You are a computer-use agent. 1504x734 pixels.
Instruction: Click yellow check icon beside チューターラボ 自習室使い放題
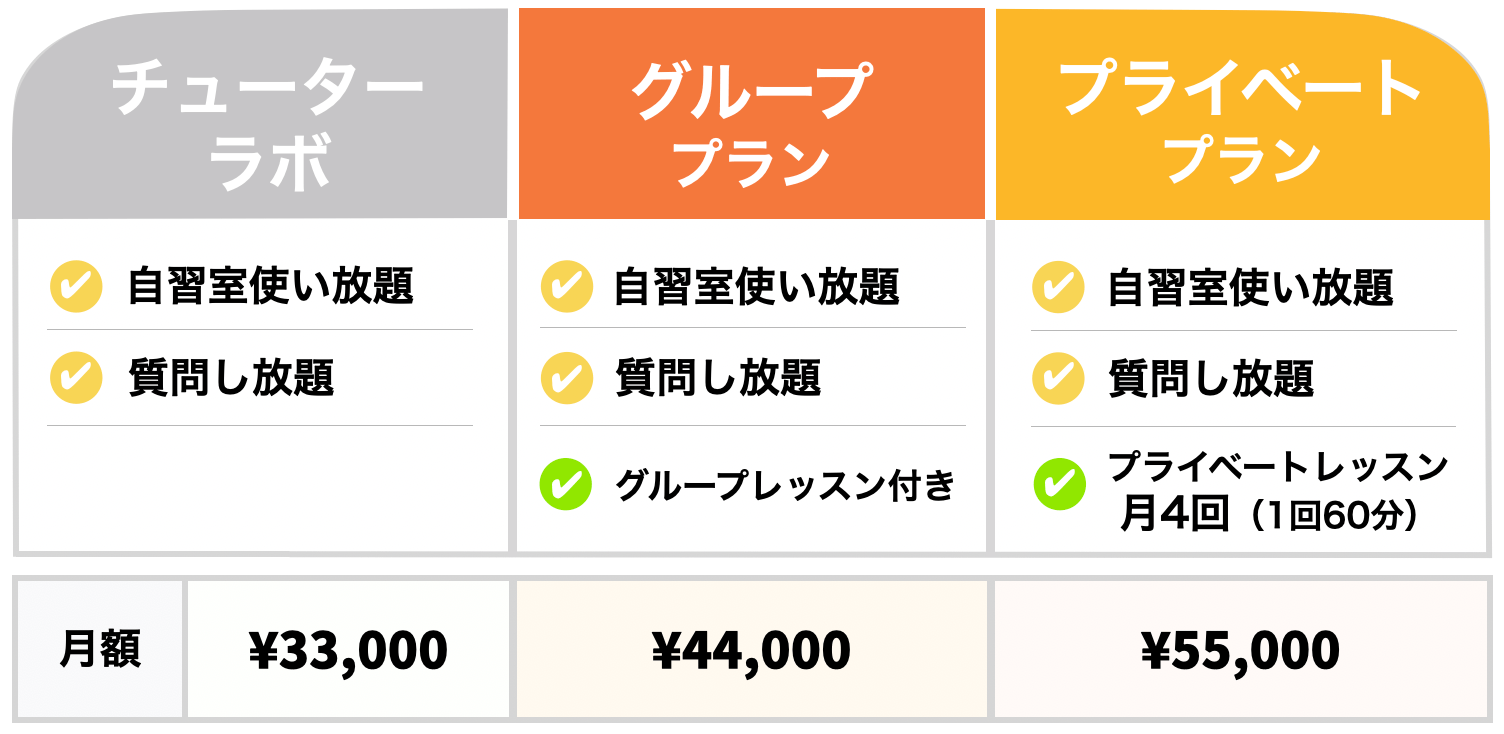coord(76,287)
